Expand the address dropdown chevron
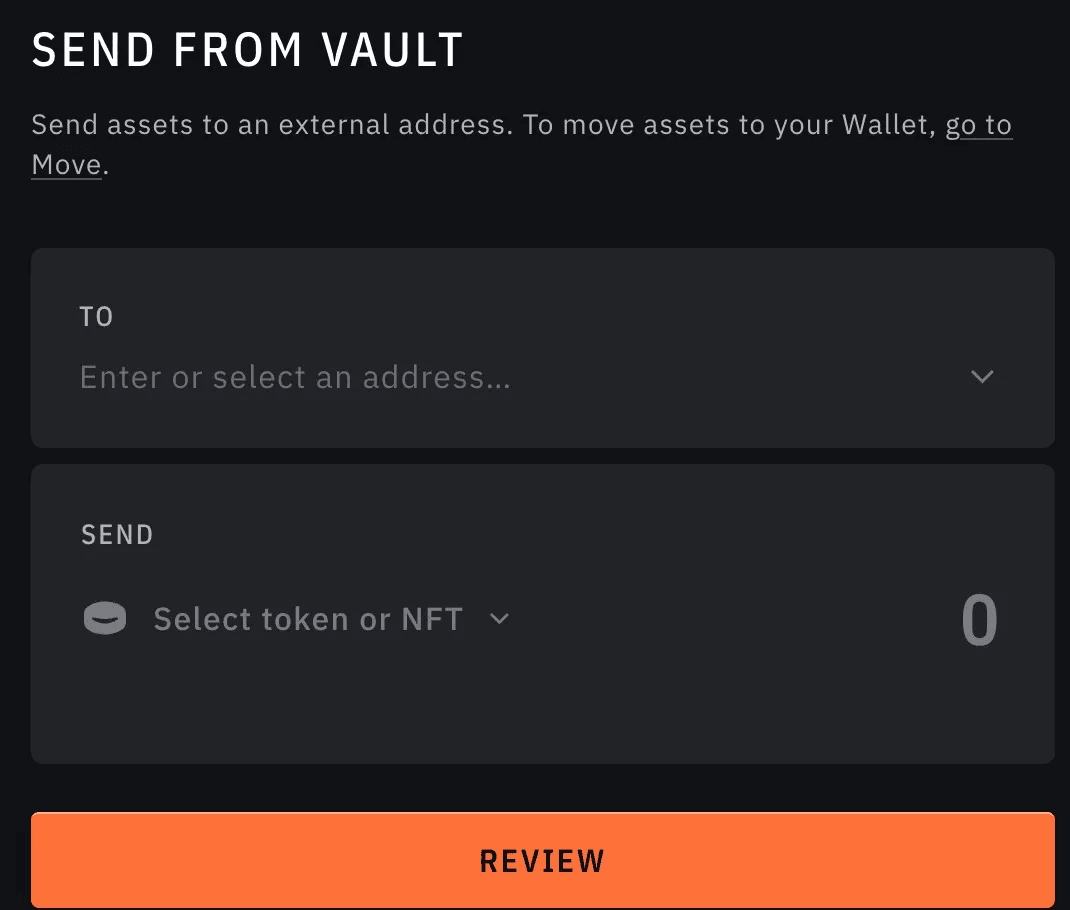This screenshot has width=1070, height=910. pos(982,377)
